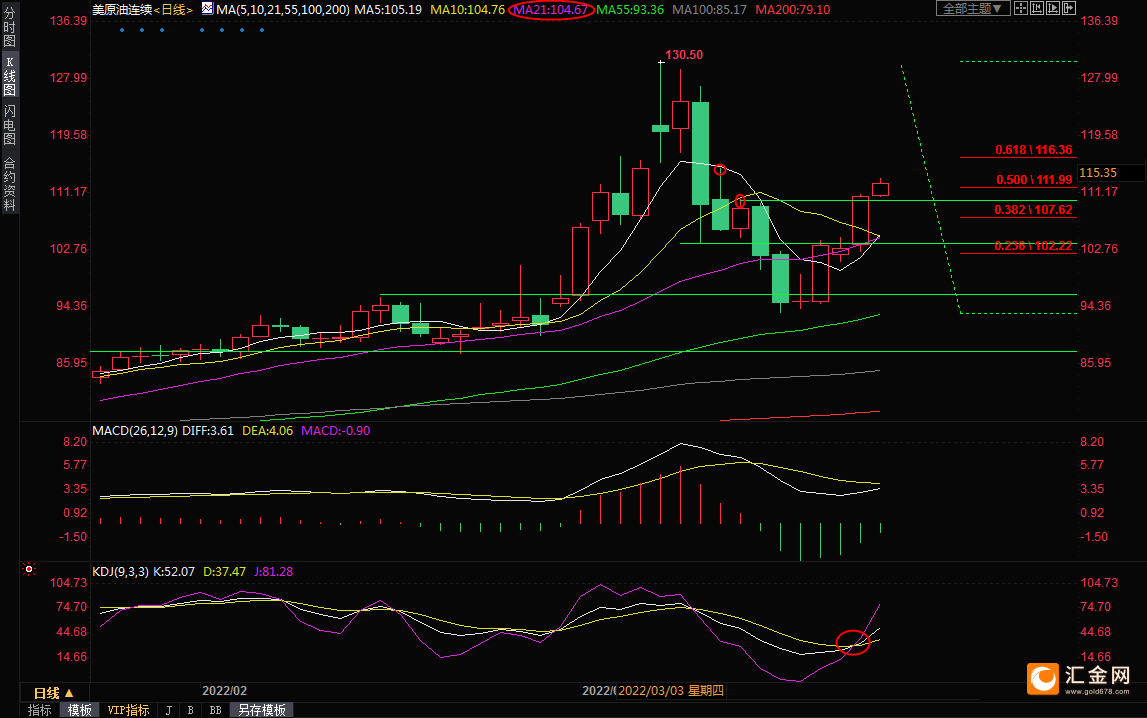The height and width of the screenshot is (718, 1147).
Task: Open the 全部主题 dropdown
Action: click(973, 8)
